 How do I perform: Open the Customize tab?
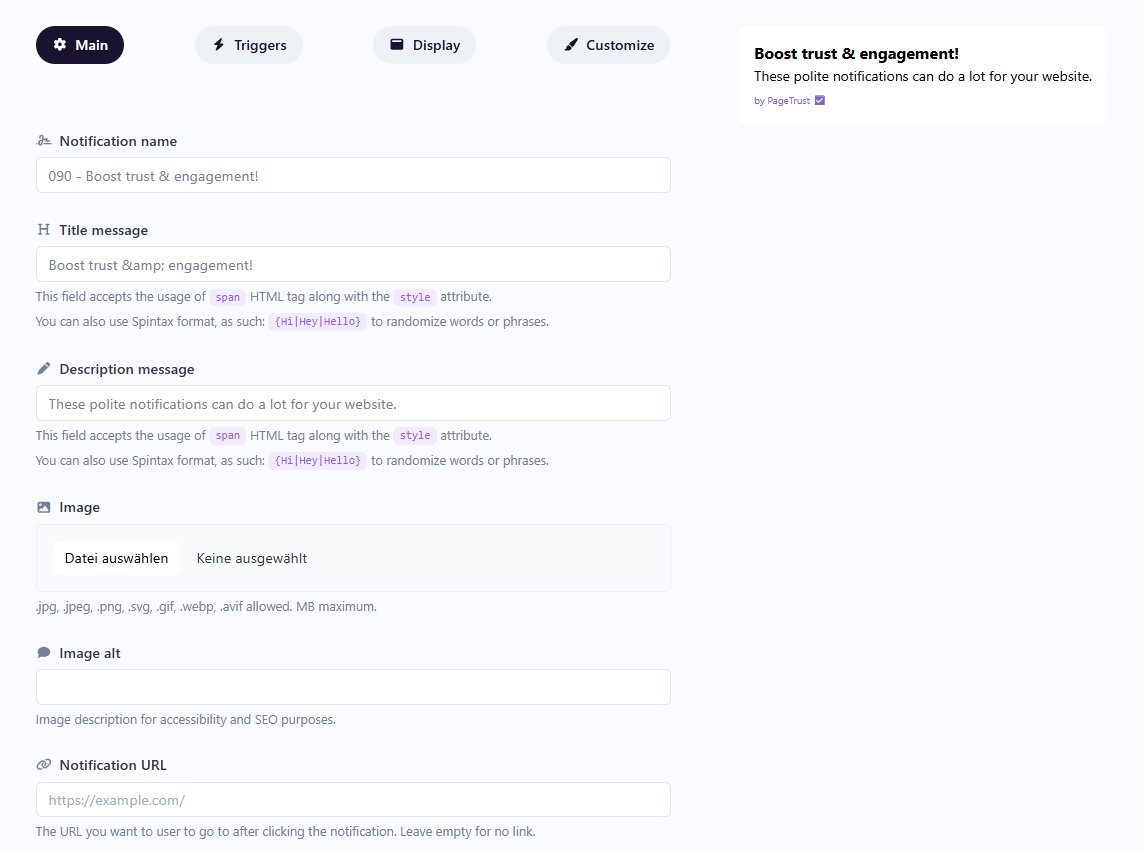pos(608,45)
